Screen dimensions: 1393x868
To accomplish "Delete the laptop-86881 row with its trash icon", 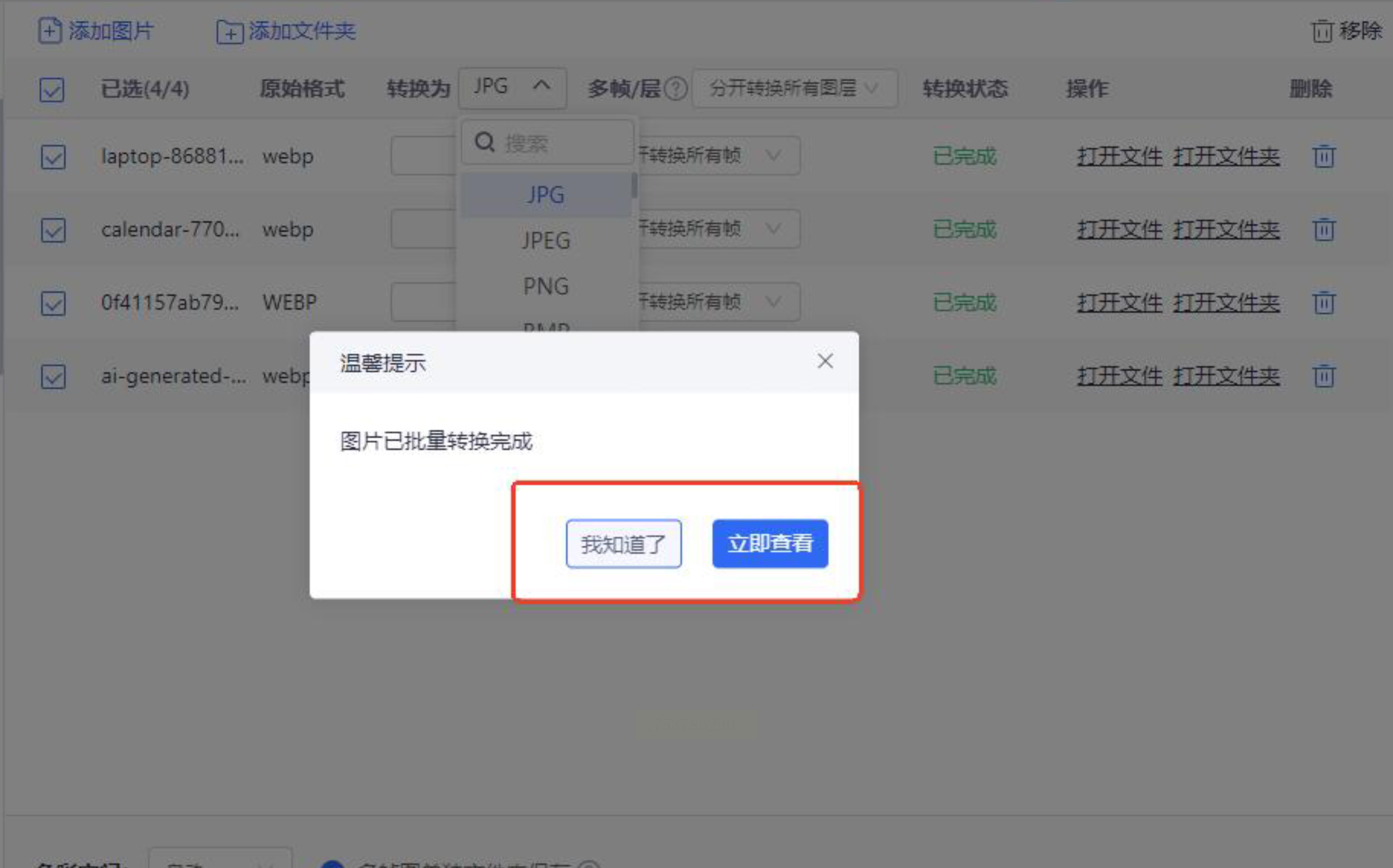I will pos(1324,156).
